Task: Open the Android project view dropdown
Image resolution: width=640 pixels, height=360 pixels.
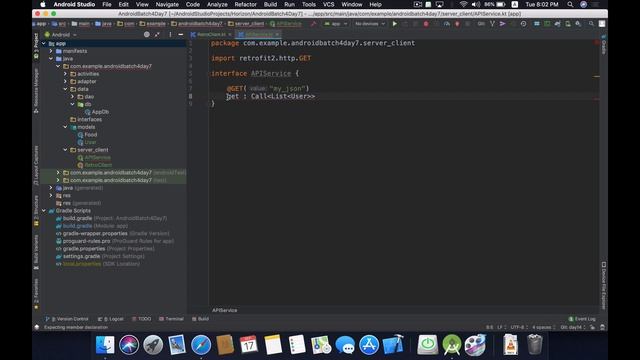Action: (x=60, y=35)
